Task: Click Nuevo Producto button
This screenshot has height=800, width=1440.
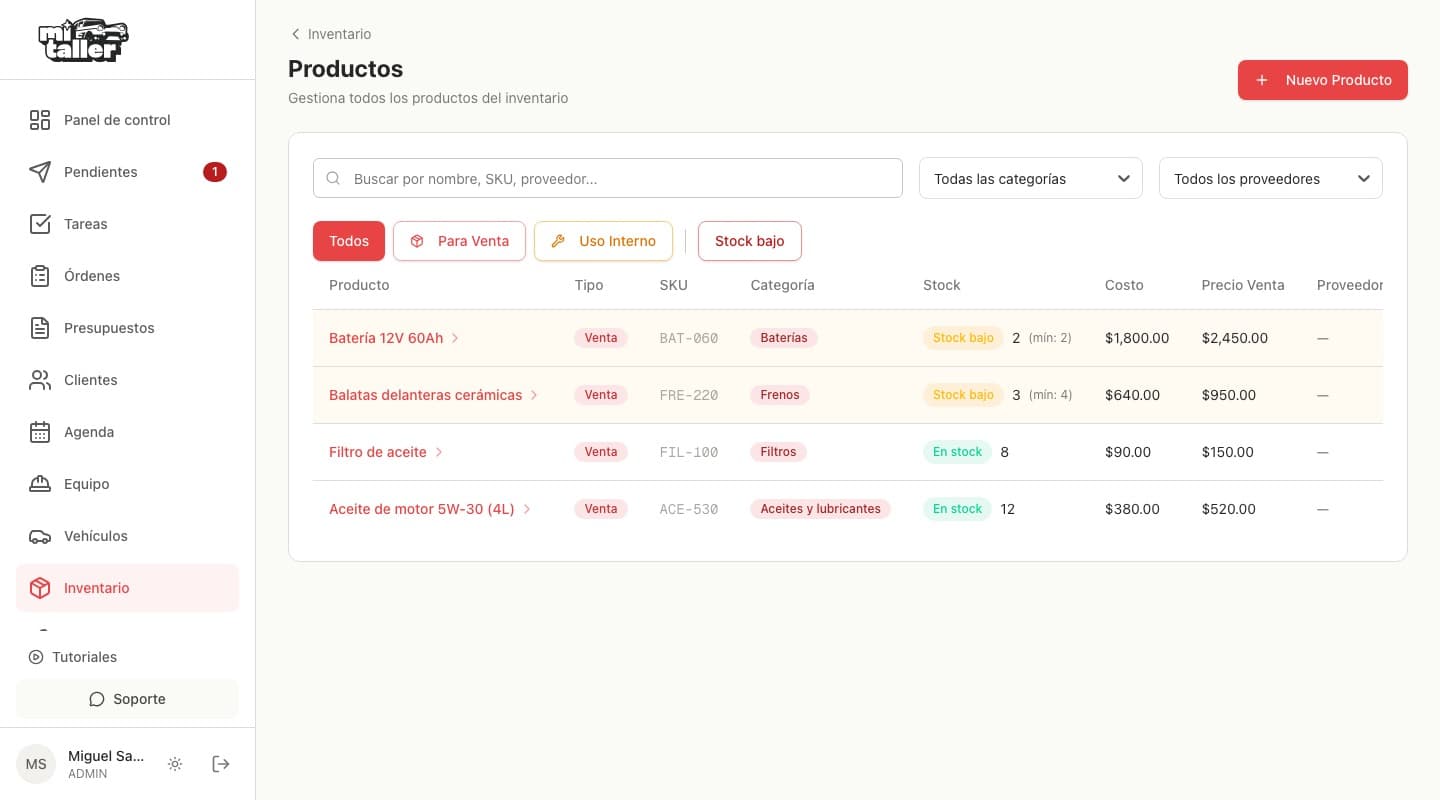Action: [1322, 80]
